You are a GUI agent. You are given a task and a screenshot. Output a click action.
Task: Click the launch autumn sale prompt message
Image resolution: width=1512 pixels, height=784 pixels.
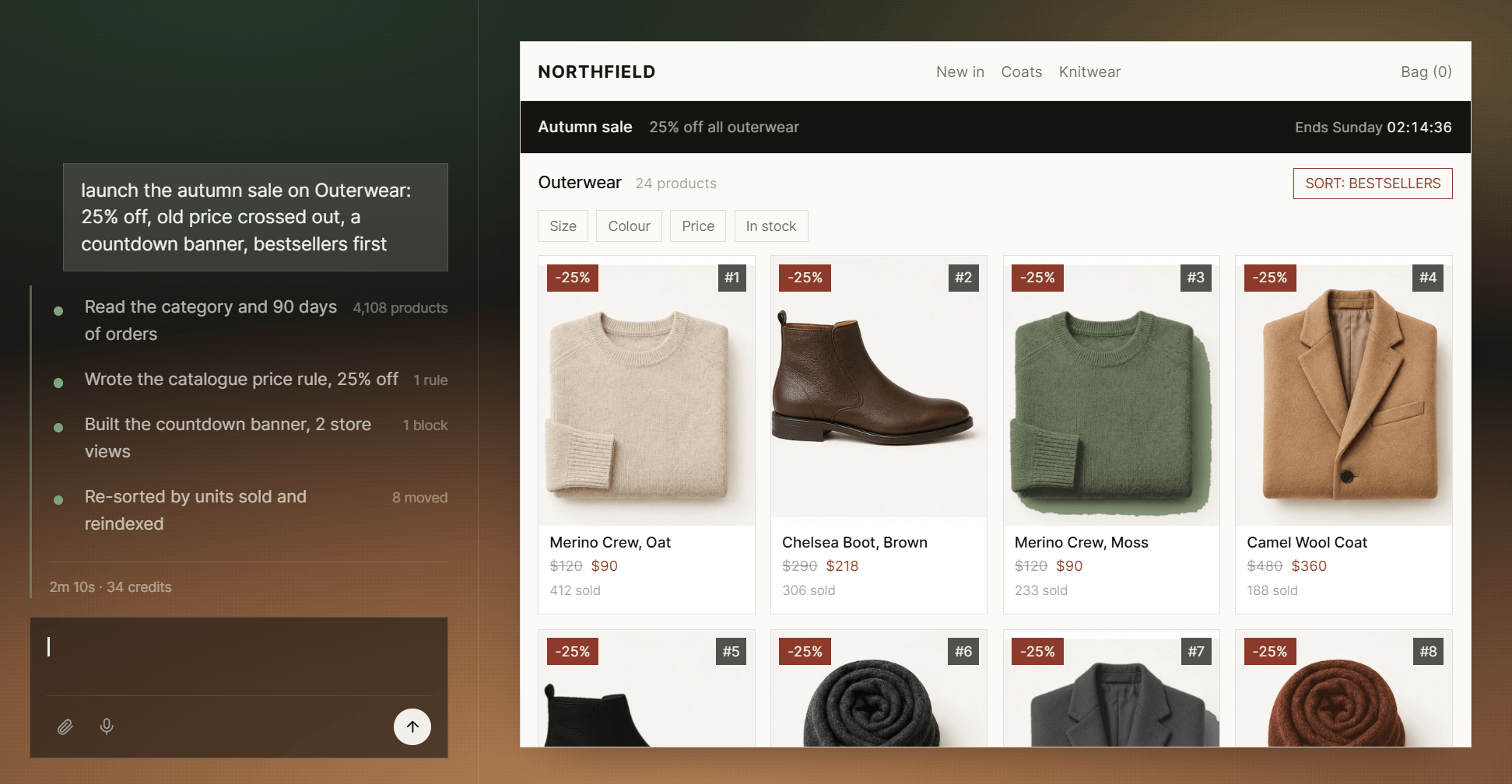[x=255, y=217]
